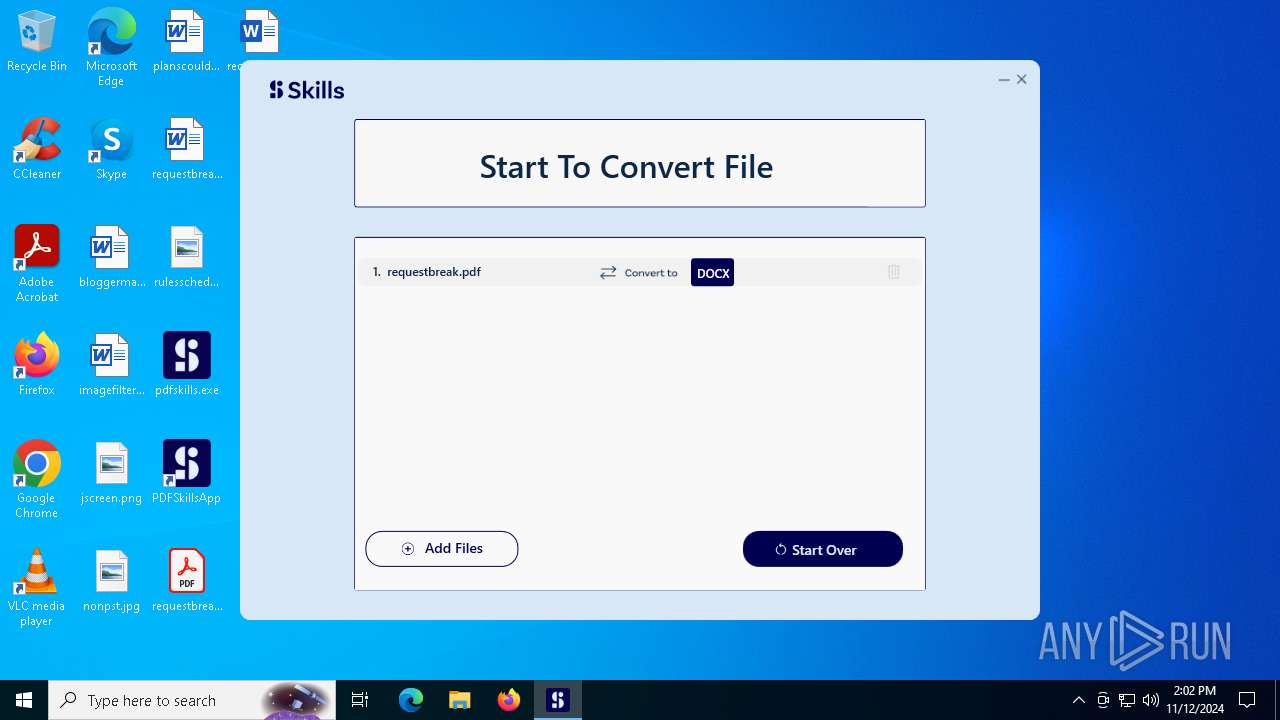The height and width of the screenshot is (720, 1280).
Task: Open the notification center icon
Action: point(1247,700)
